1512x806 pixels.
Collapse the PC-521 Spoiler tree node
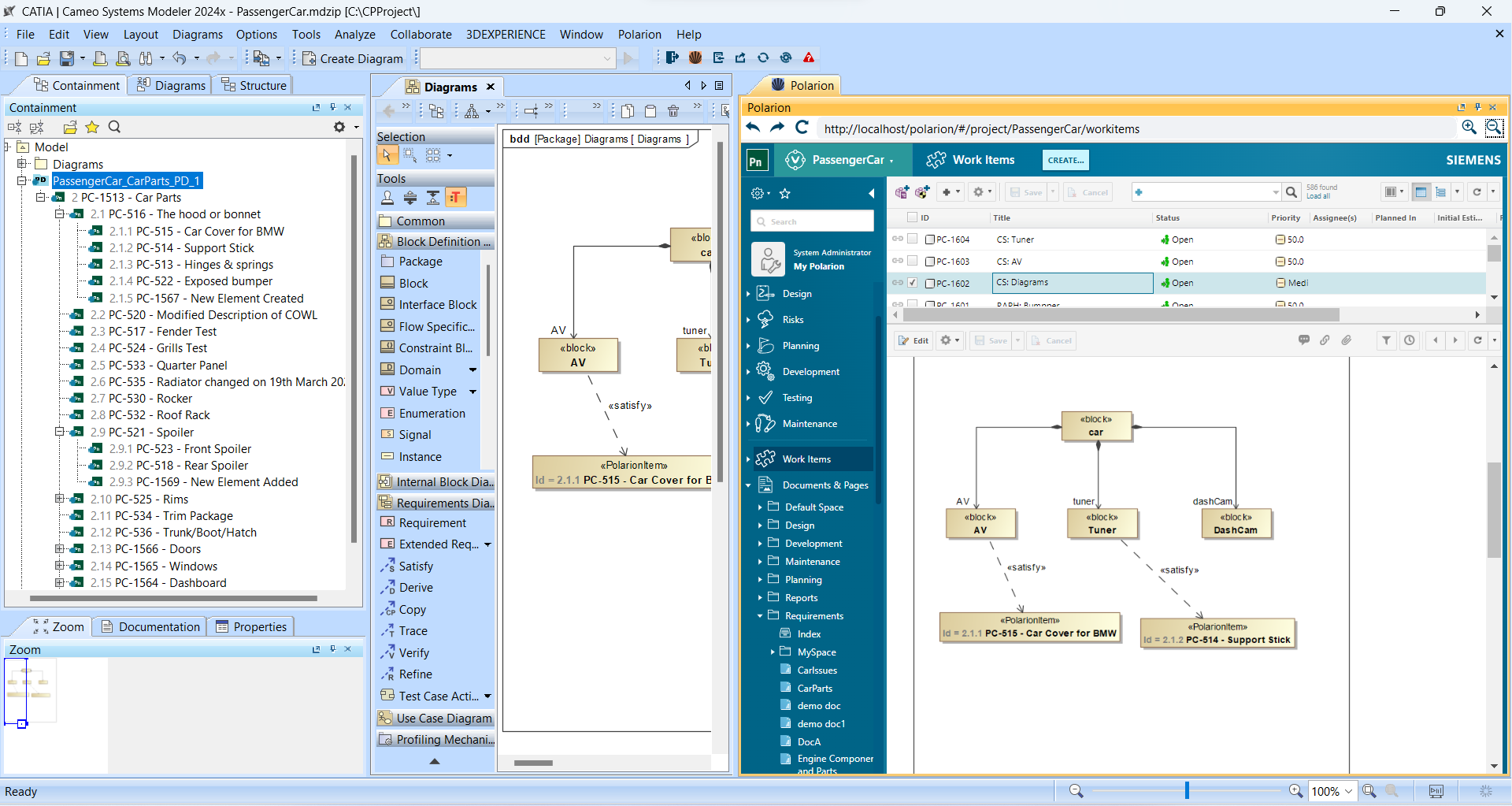(59, 432)
